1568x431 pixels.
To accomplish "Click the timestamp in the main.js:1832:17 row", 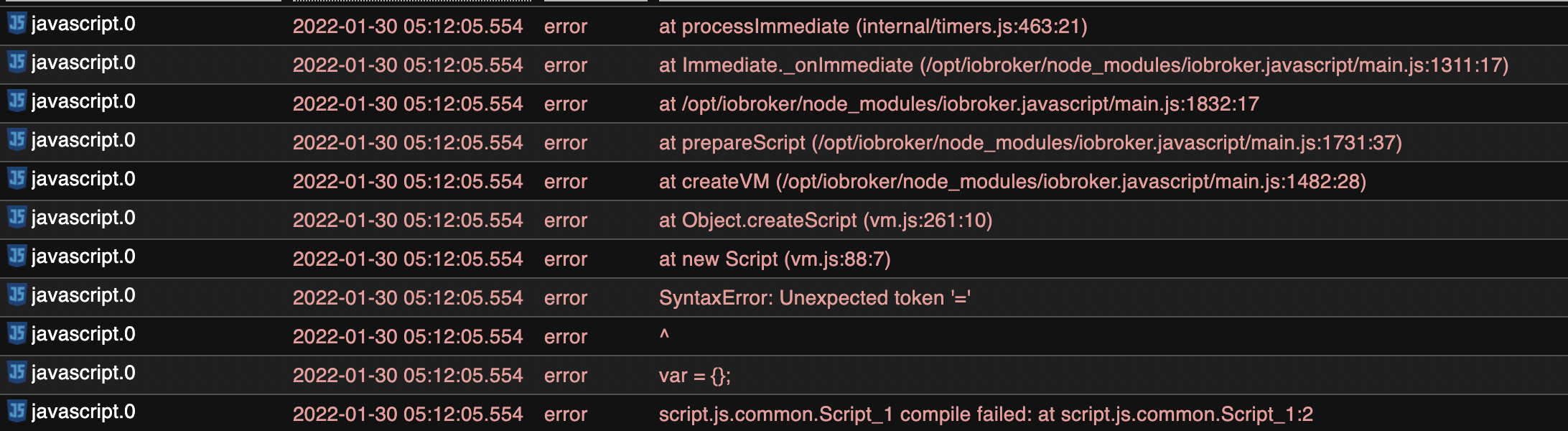I will (408, 104).
